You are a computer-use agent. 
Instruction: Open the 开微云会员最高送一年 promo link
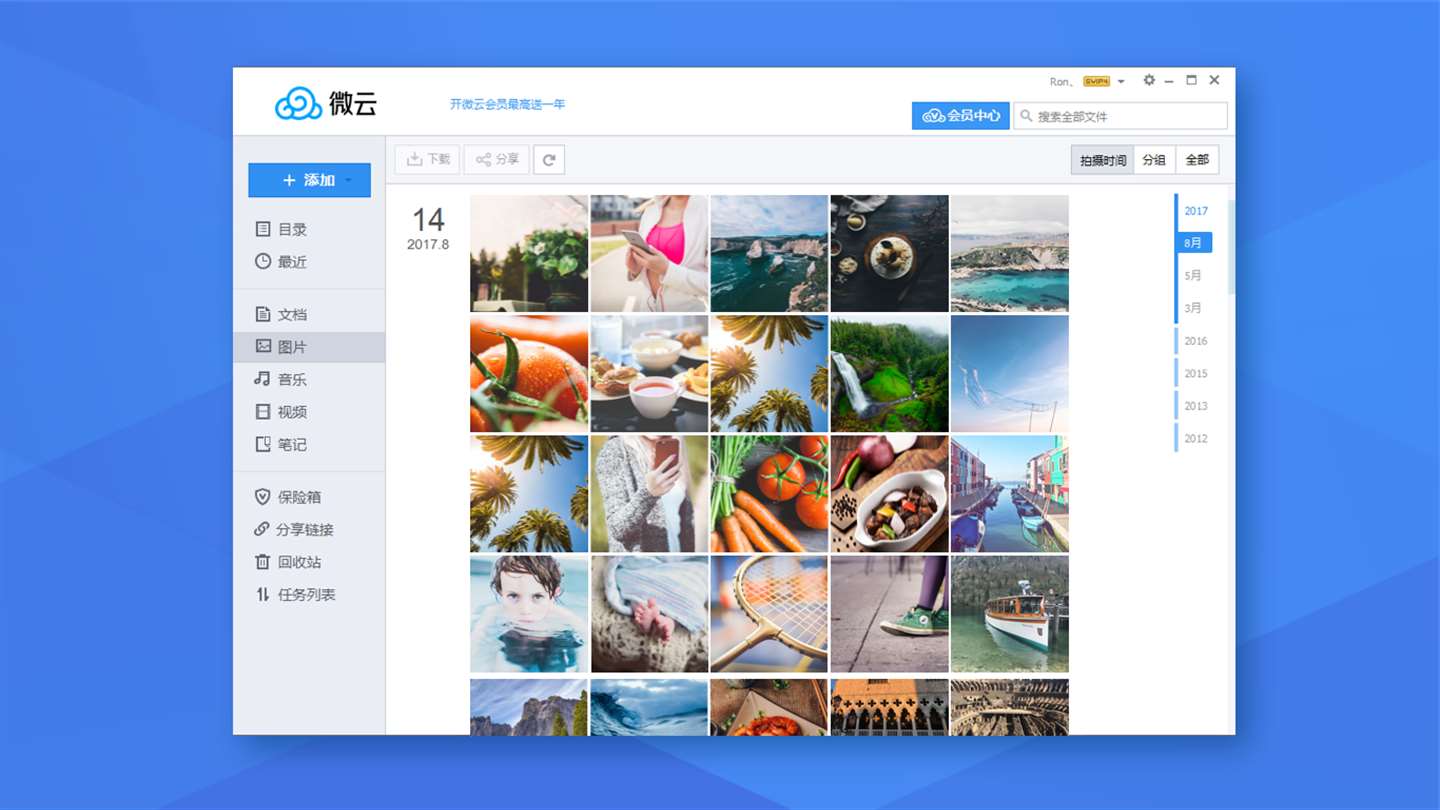[x=507, y=104]
